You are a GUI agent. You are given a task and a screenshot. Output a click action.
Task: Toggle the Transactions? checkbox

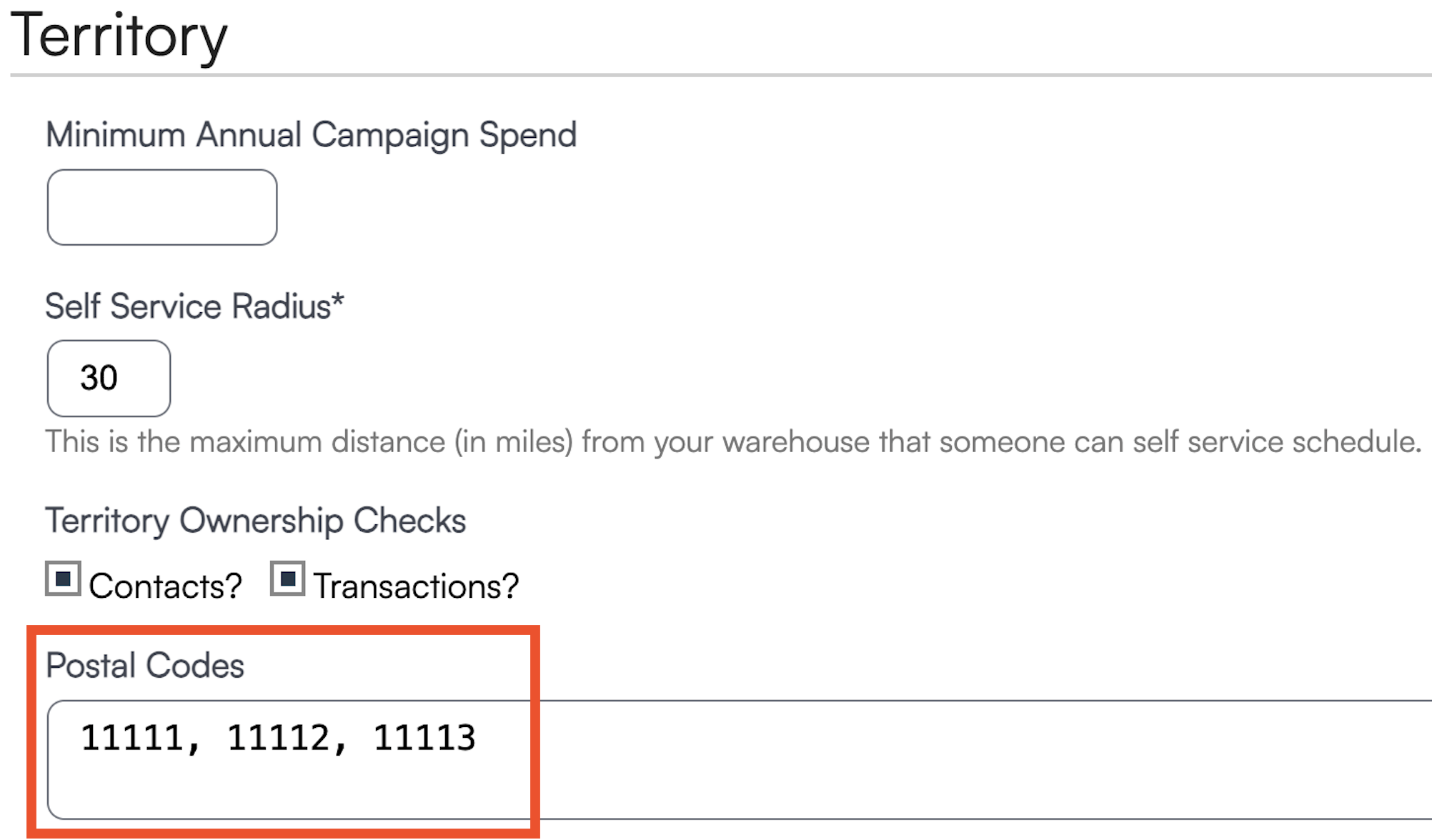click(x=288, y=579)
